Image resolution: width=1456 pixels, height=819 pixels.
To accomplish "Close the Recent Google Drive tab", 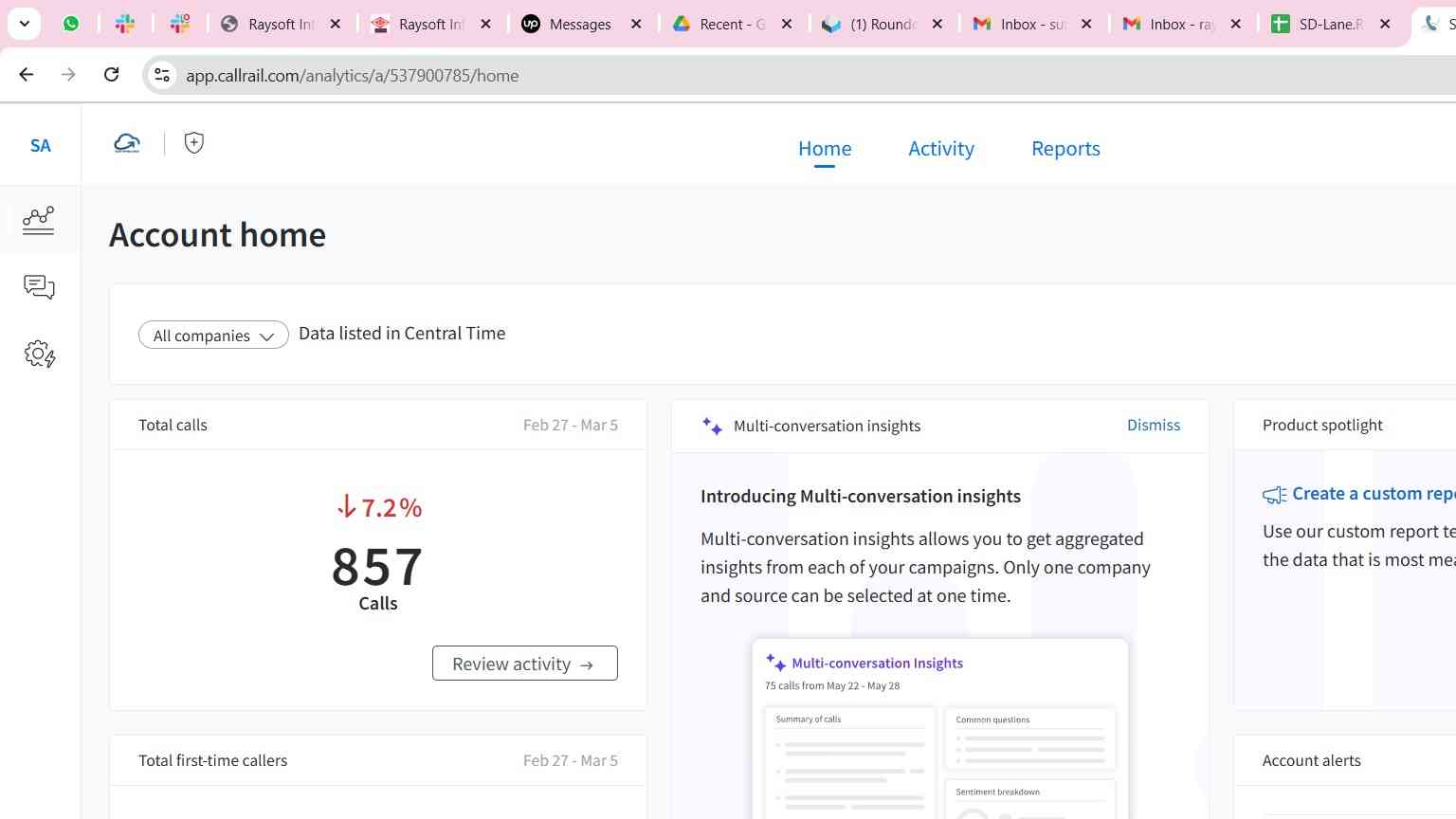I will [x=787, y=24].
